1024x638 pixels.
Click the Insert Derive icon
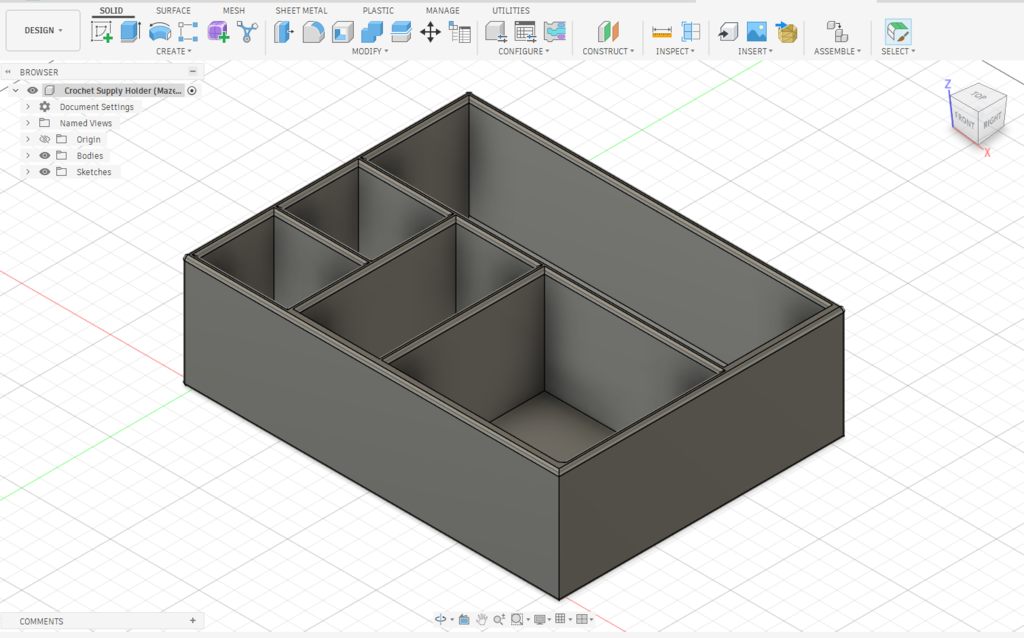[728, 31]
